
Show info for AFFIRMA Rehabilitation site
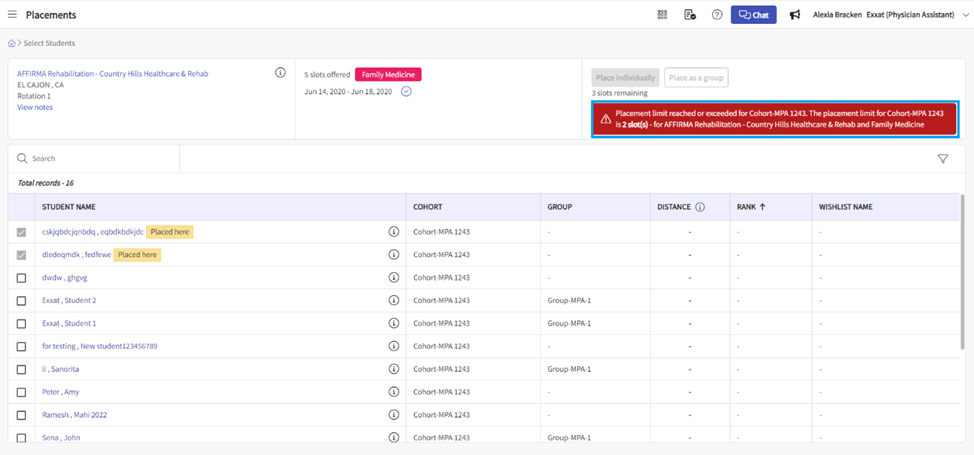tap(280, 73)
